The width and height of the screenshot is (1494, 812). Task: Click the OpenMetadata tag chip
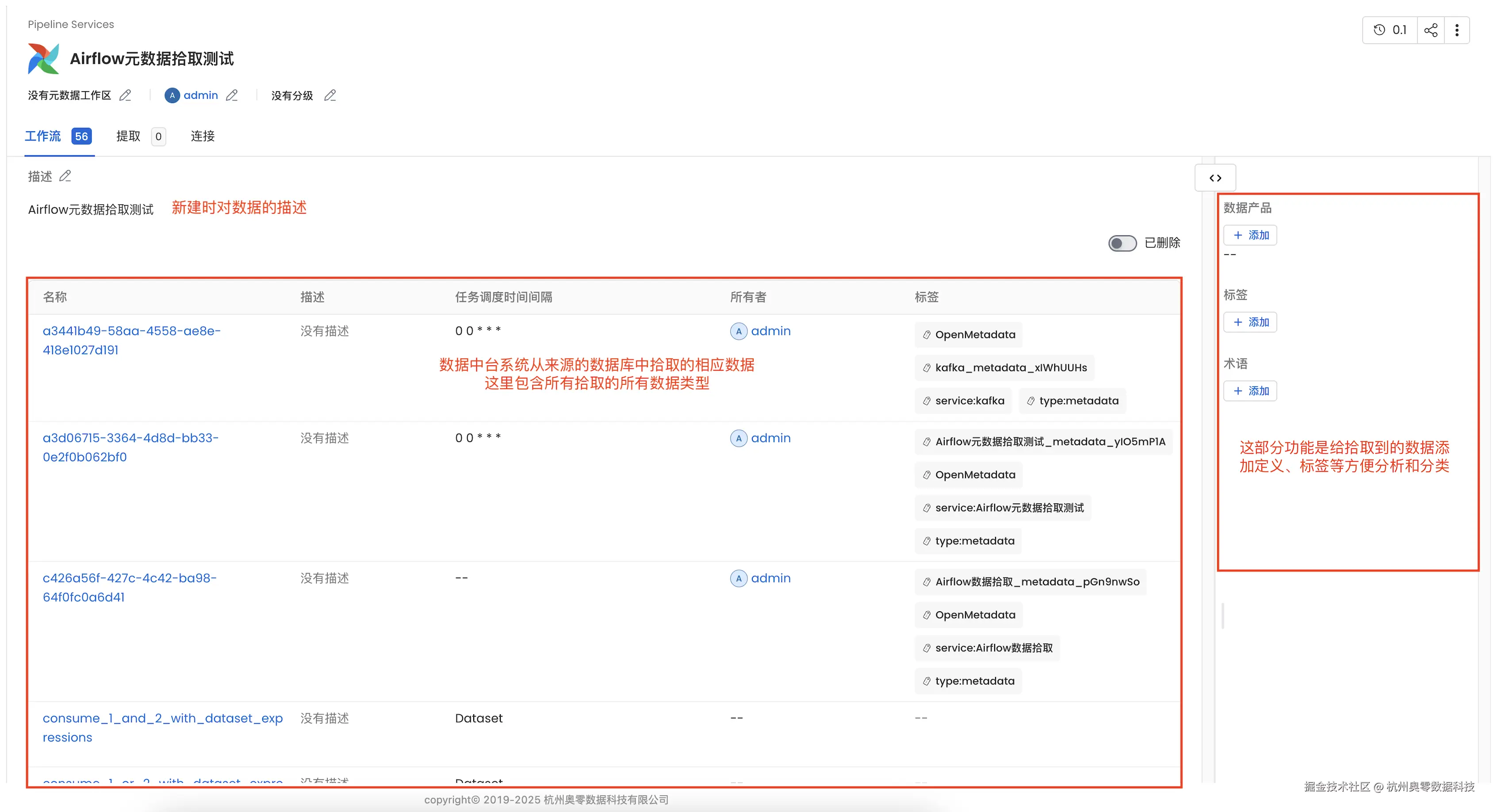(968, 334)
